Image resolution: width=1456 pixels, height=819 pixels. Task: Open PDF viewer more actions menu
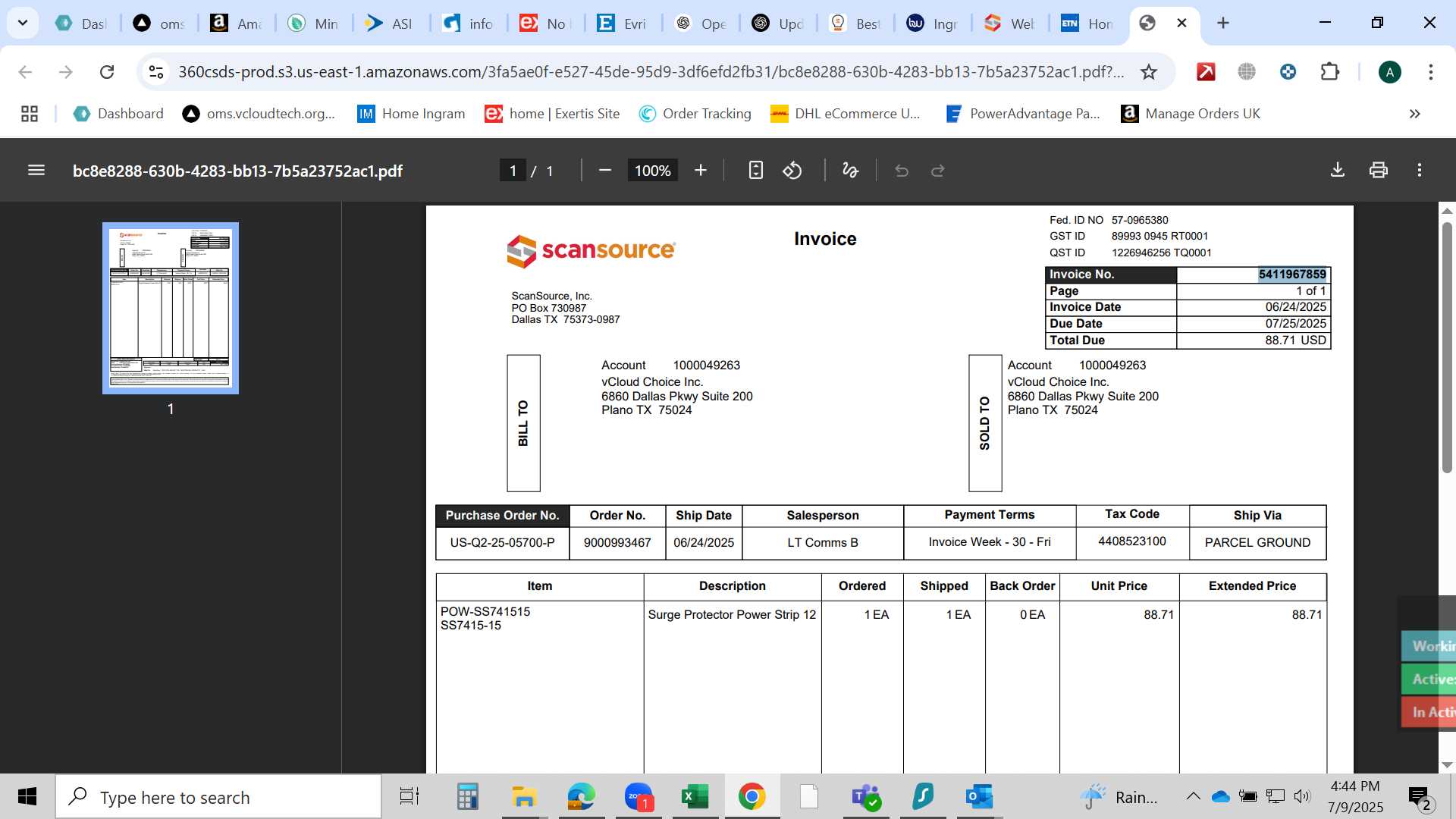pyautogui.click(x=1420, y=171)
